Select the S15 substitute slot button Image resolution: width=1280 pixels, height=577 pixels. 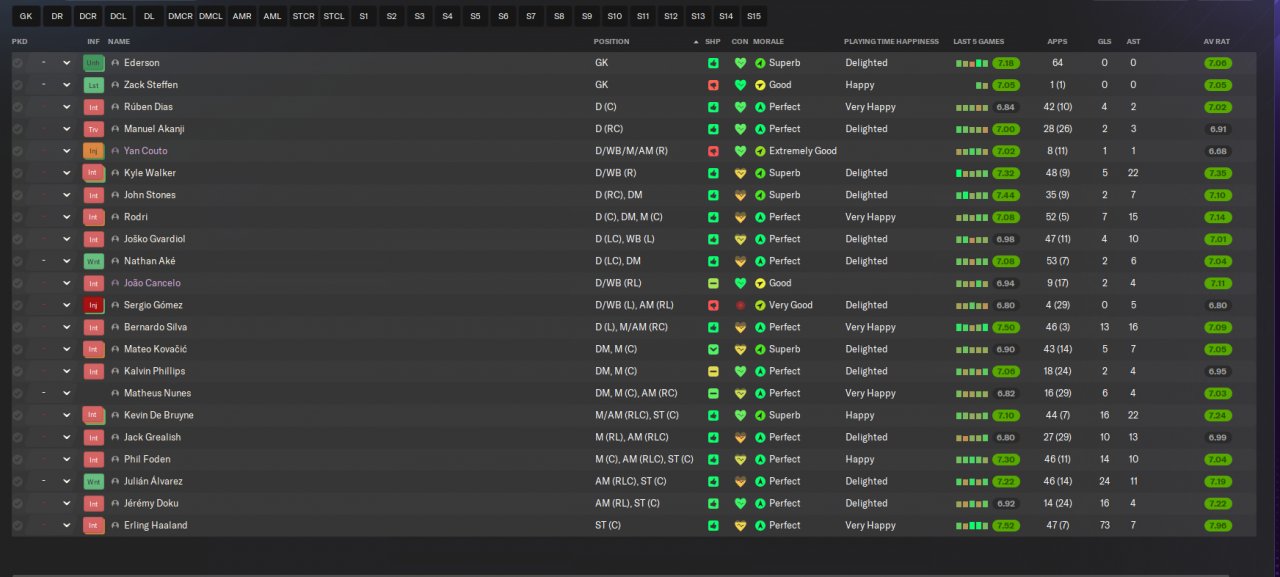point(754,16)
